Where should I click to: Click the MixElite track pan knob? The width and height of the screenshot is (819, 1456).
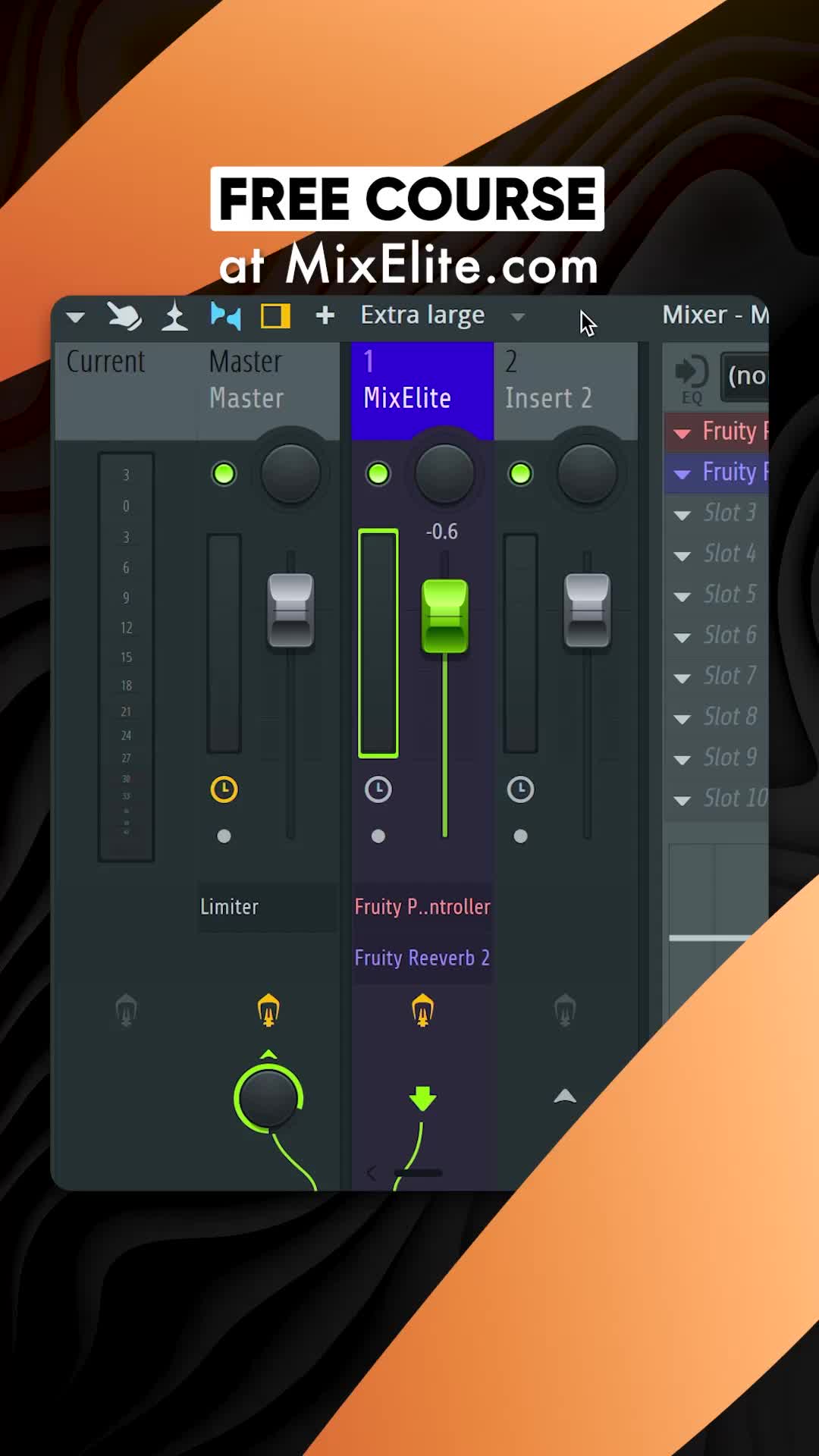444,474
